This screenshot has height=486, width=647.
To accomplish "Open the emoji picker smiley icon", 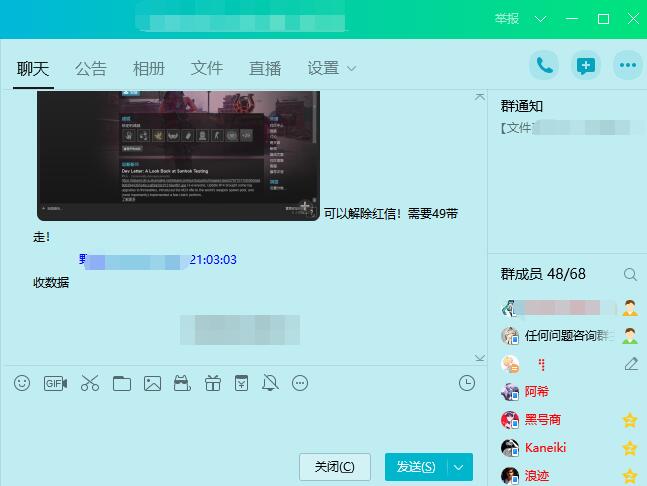I will point(22,383).
